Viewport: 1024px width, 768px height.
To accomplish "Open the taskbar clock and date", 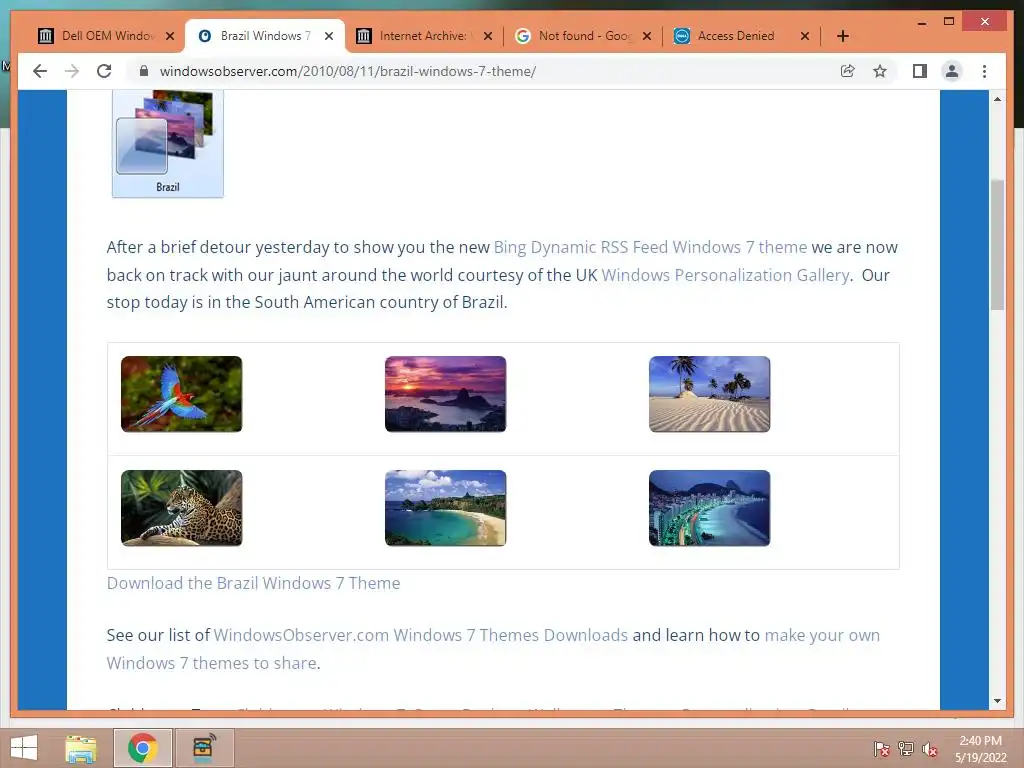I will (980, 749).
